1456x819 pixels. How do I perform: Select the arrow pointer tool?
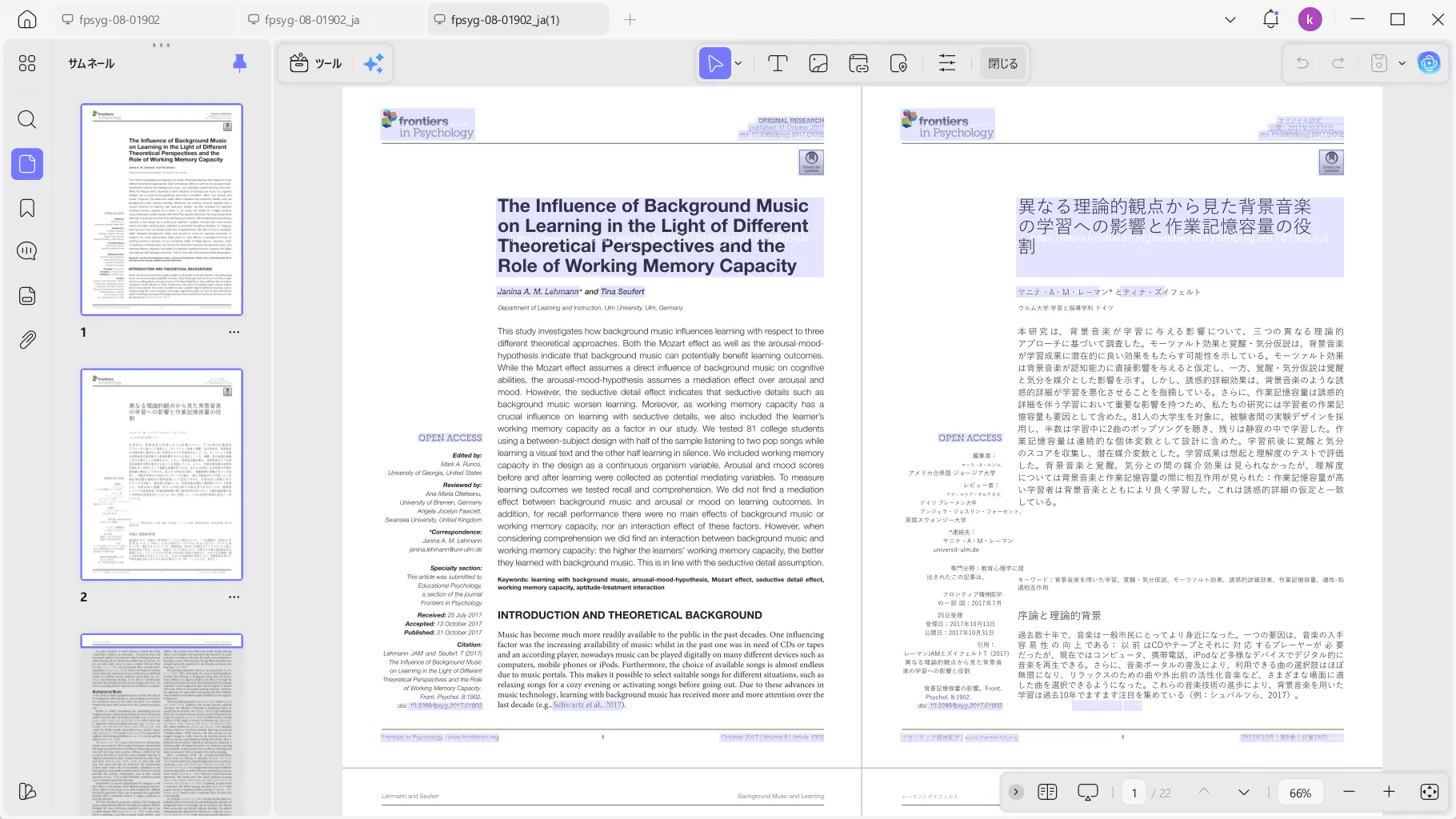(715, 63)
